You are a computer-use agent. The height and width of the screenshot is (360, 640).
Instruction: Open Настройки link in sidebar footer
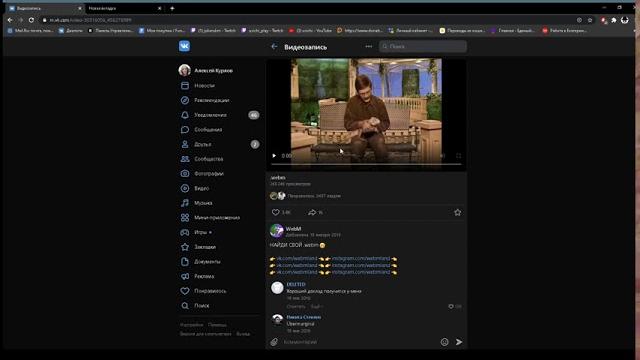(x=191, y=325)
